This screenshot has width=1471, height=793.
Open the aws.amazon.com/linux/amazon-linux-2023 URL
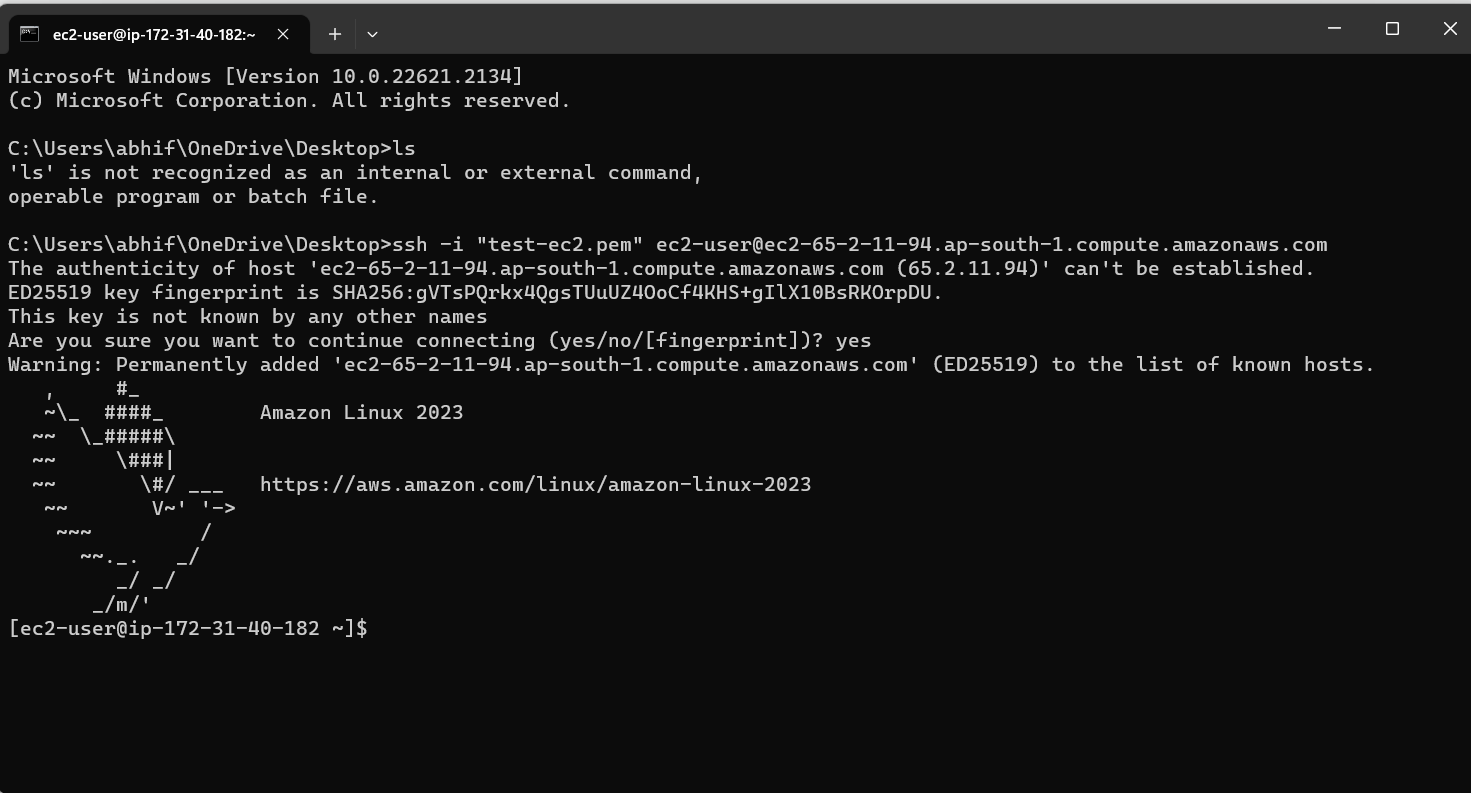pyautogui.click(x=535, y=484)
